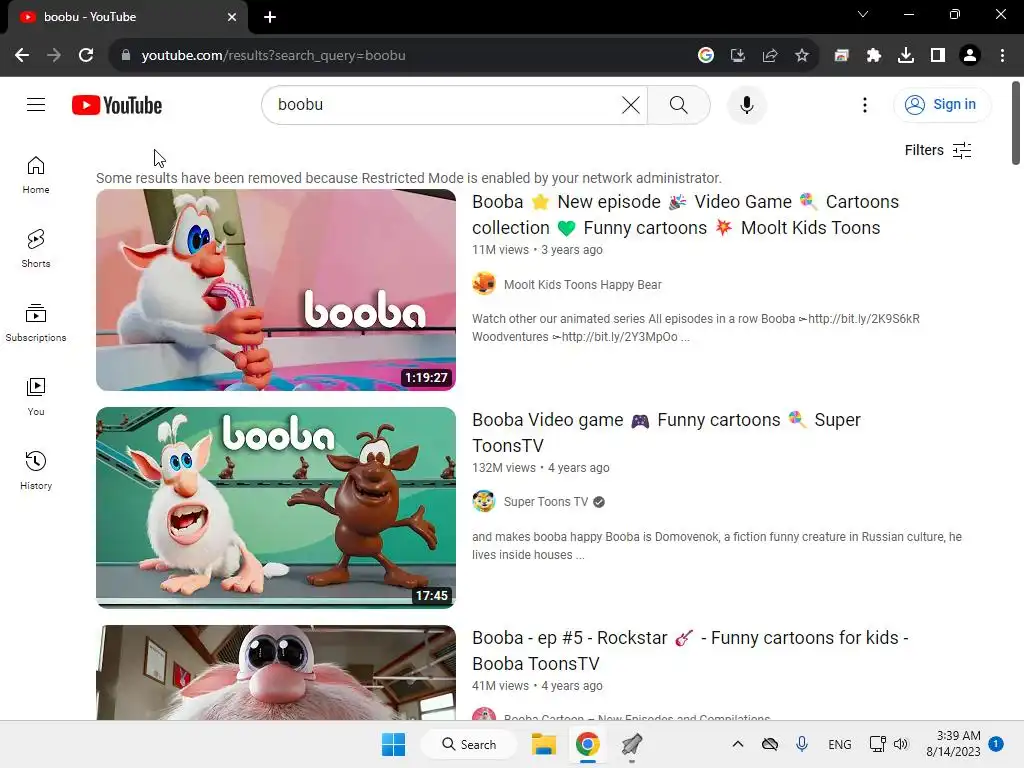
Task: Bookmark this page with the star
Action: (x=802, y=56)
